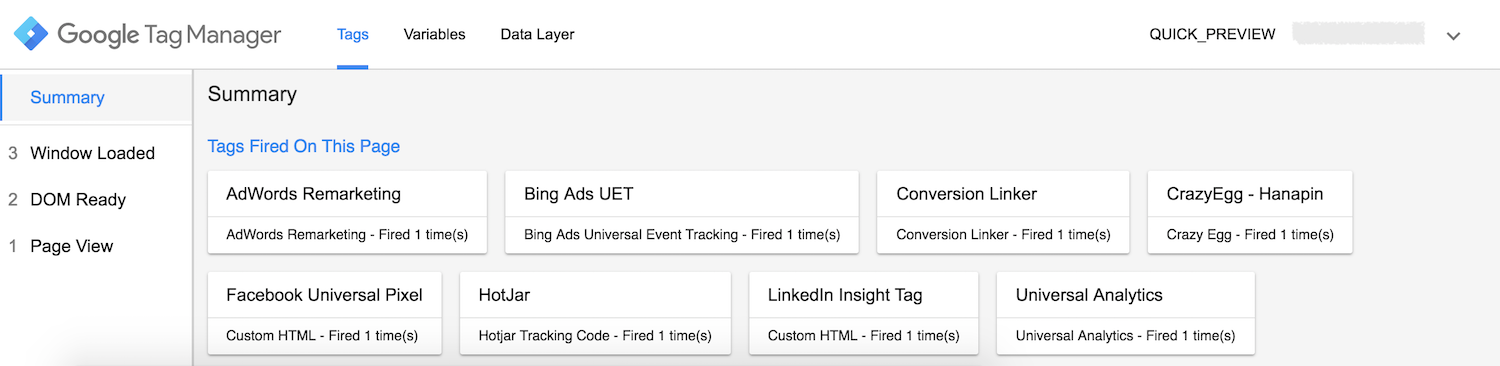Click the Google Tag Manager logo icon
This screenshot has height=366, width=1500.
pos(30,34)
